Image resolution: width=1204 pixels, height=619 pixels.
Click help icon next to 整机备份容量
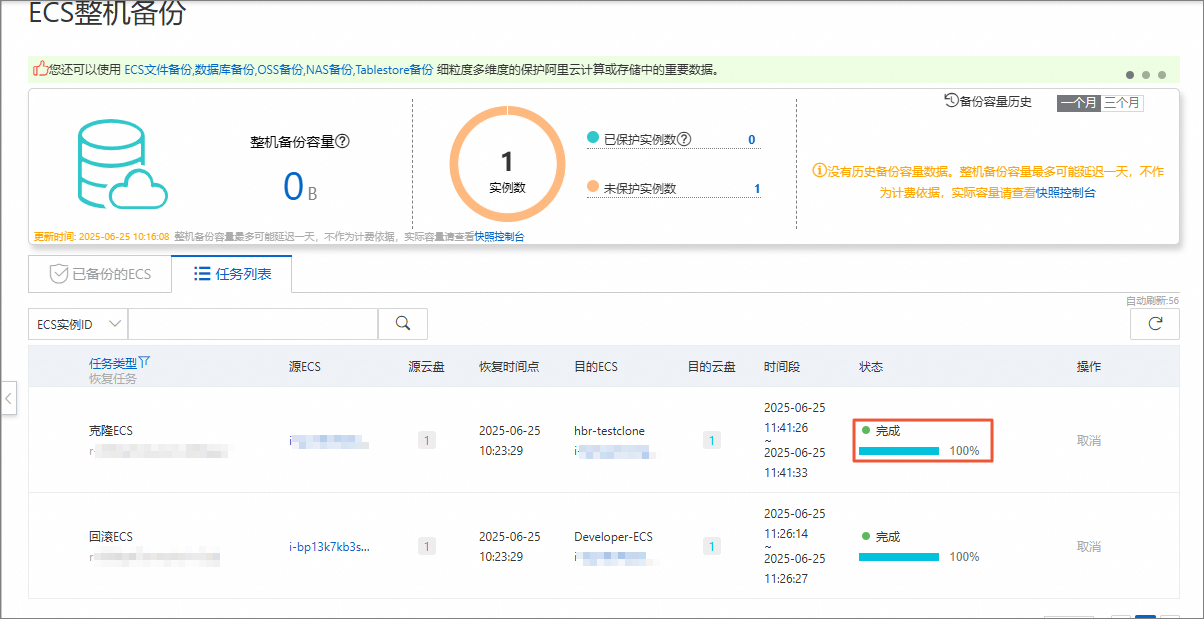(x=342, y=142)
